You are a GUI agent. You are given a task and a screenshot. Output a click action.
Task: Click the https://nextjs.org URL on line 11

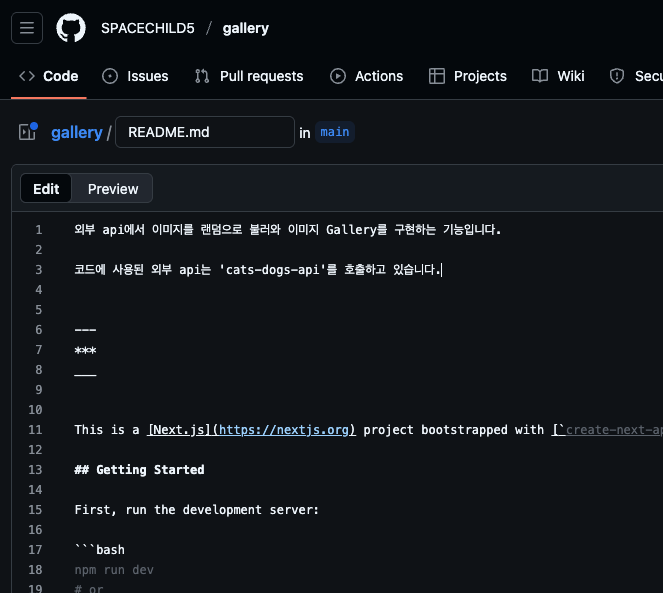(284, 430)
